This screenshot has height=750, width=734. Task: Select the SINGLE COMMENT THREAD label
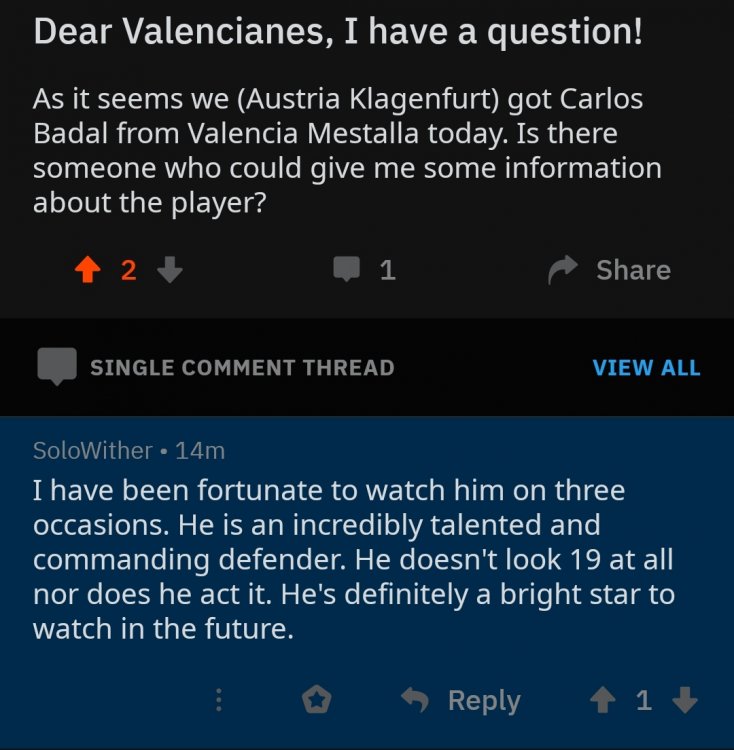242,367
